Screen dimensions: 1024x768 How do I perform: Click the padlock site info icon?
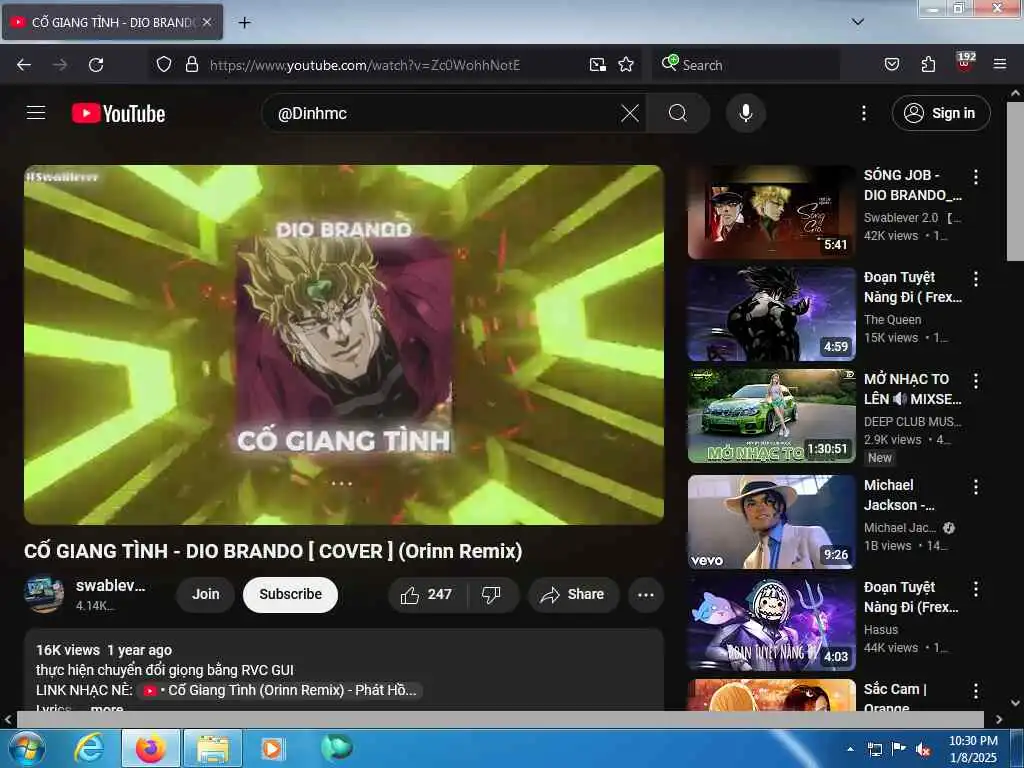point(191,65)
